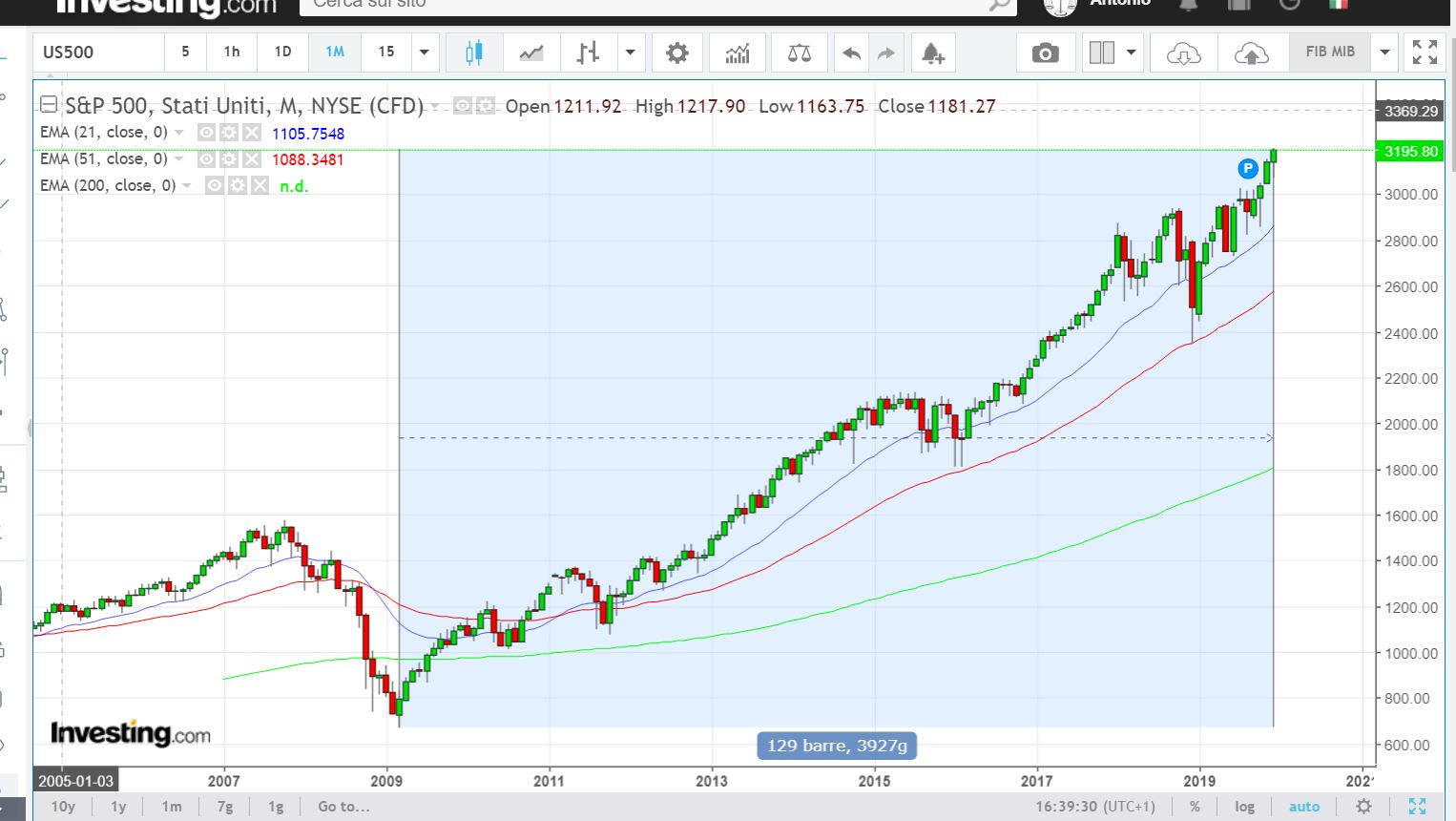Enter fullscreen mode from top toolbar
The height and width of the screenshot is (821, 1456).
1425,53
